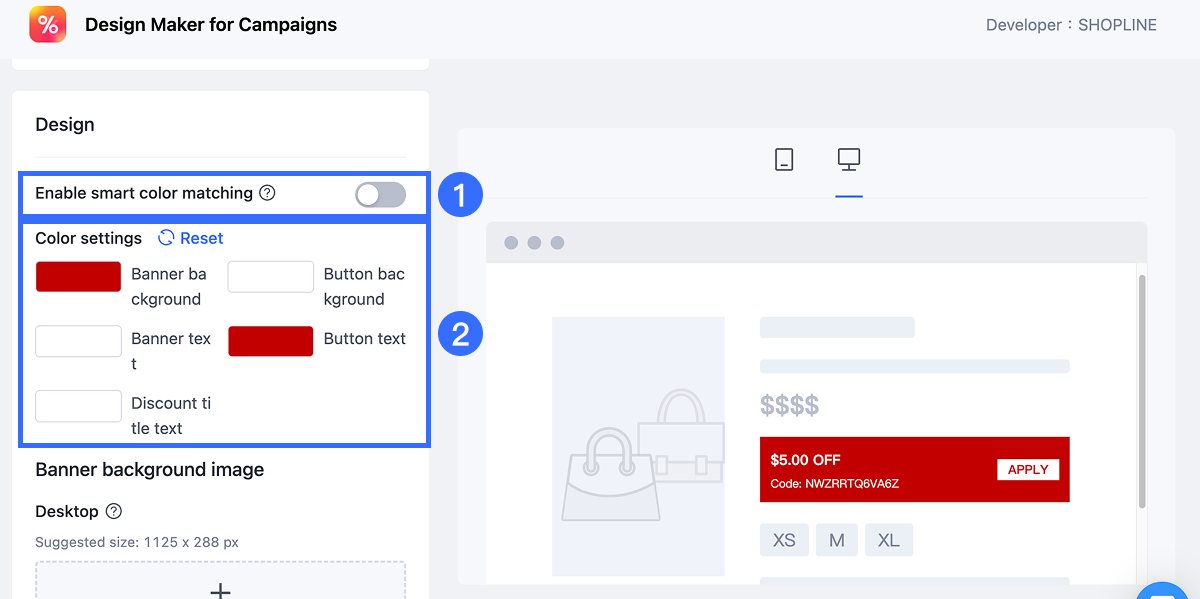
Task: Open the Discount title text color swatch
Action: tap(78, 406)
